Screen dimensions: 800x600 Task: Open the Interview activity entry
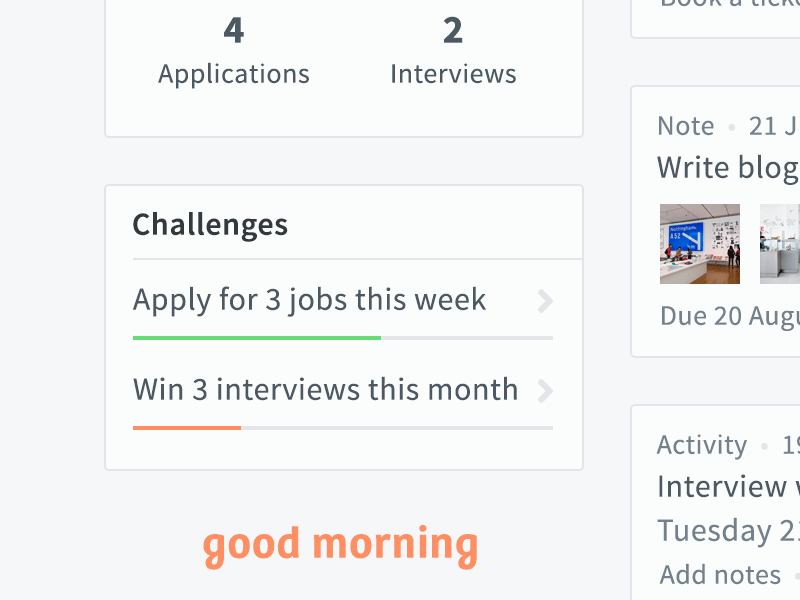[x=728, y=486]
